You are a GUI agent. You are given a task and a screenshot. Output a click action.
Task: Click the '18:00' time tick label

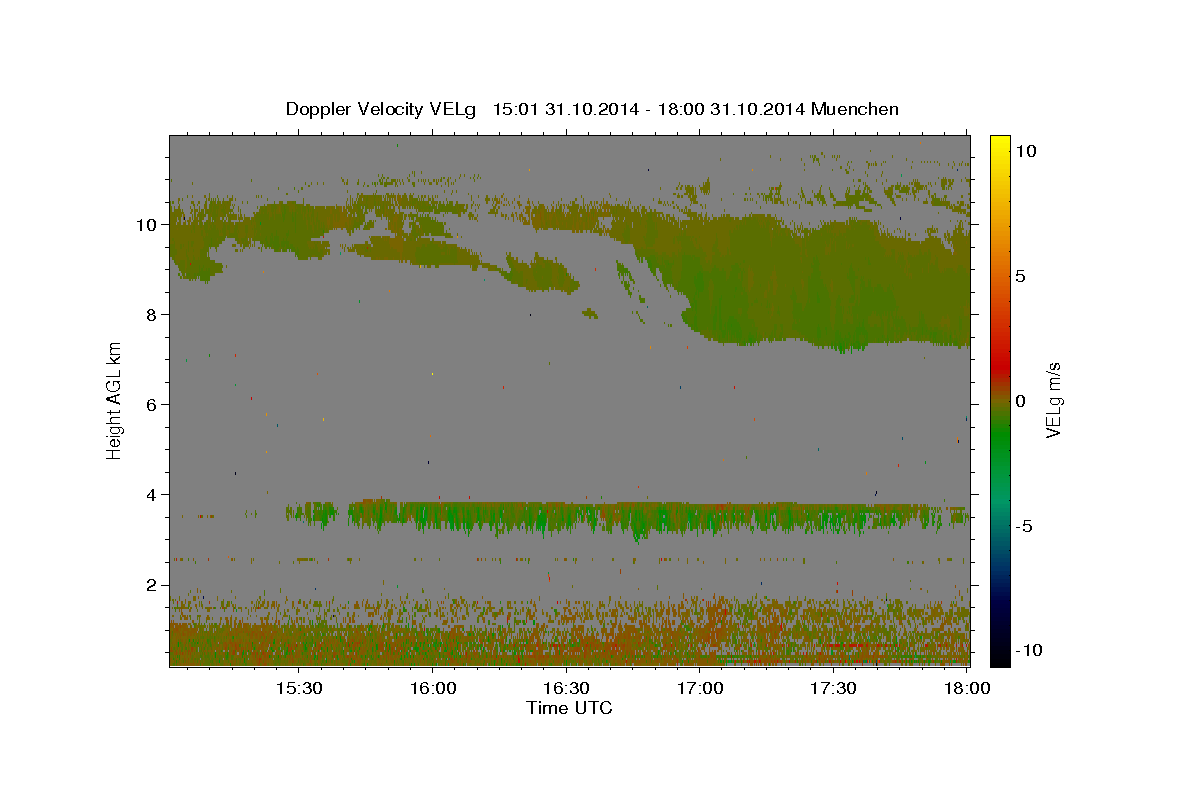coord(966,689)
